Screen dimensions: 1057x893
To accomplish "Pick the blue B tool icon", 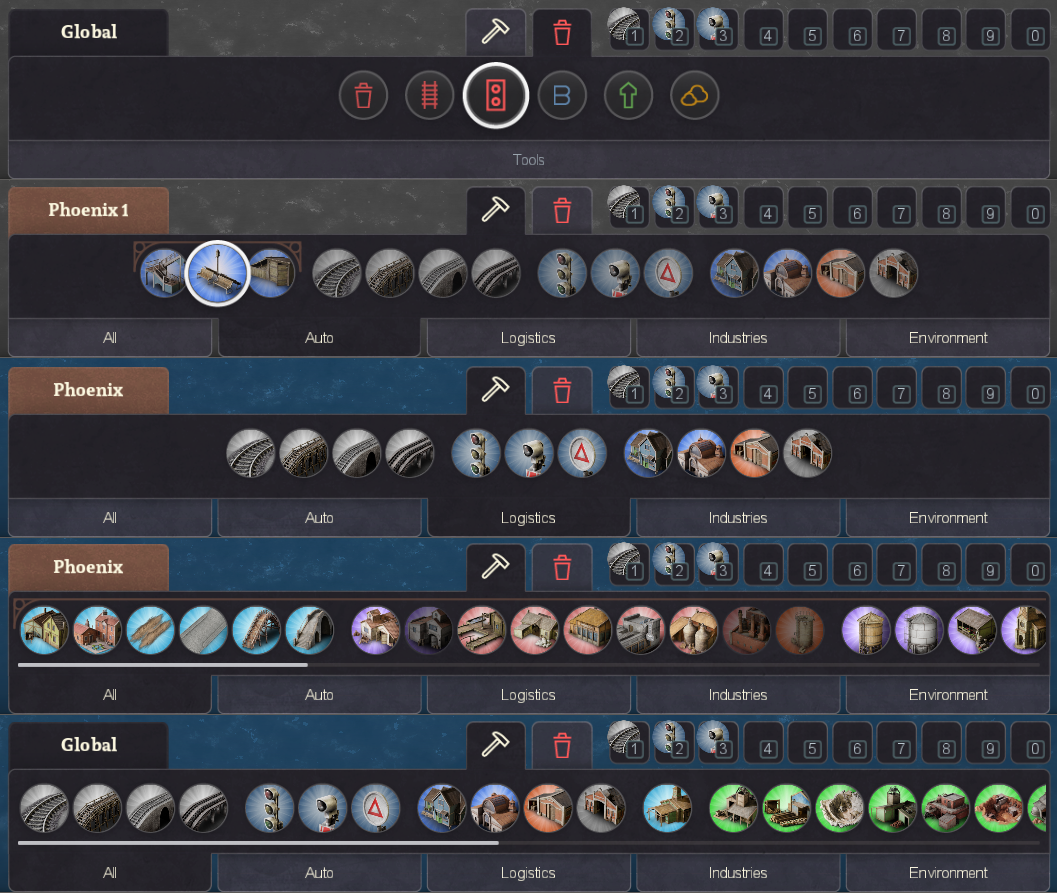I will point(562,95).
